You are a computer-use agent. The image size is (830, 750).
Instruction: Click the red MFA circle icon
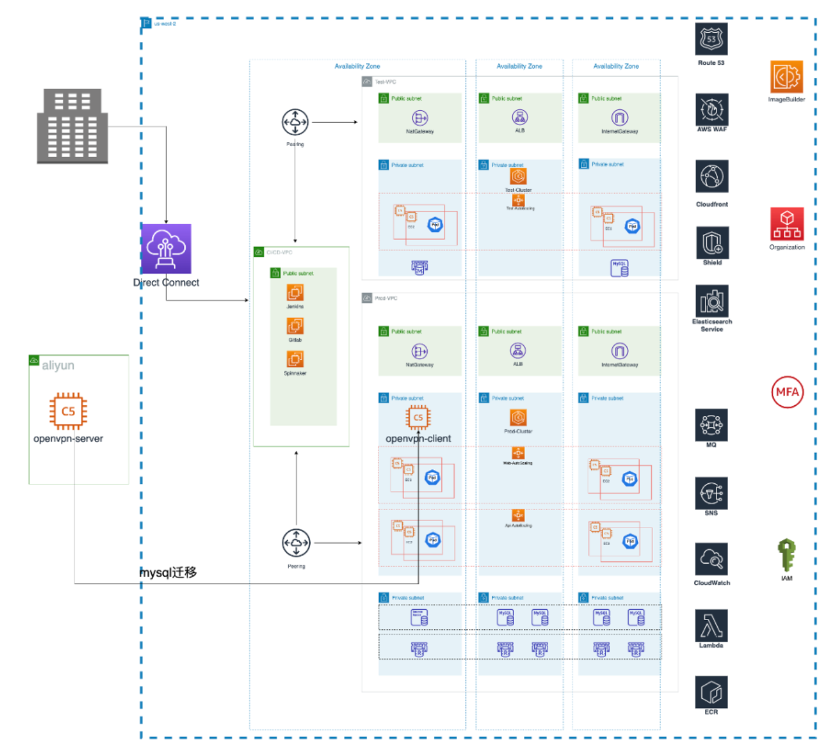pyautogui.click(x=787, y=392)
